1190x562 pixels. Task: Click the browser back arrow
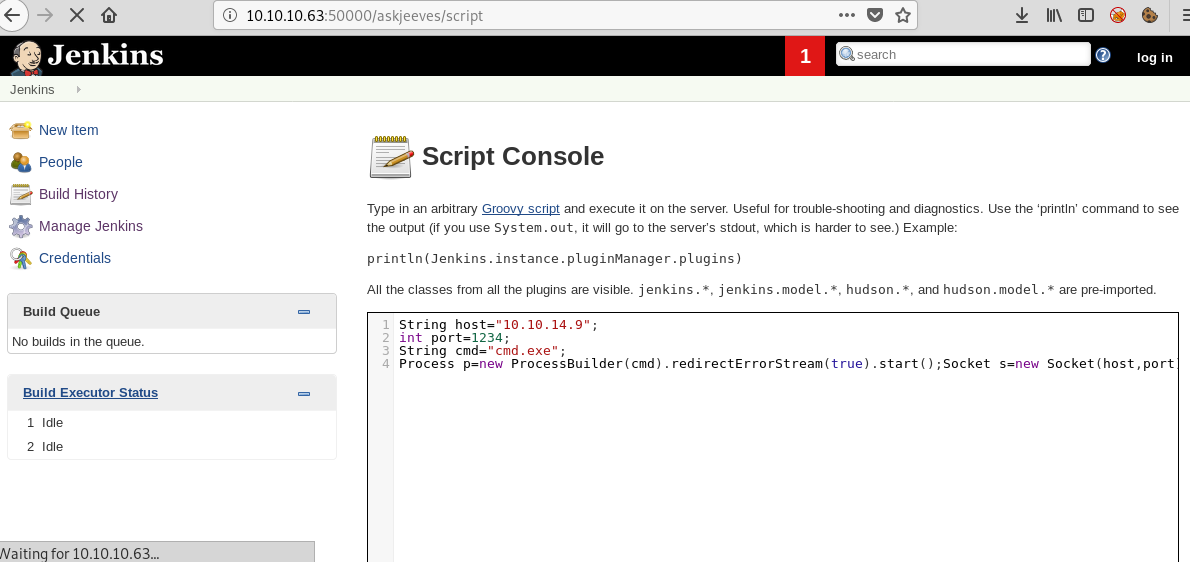point(11,15)
